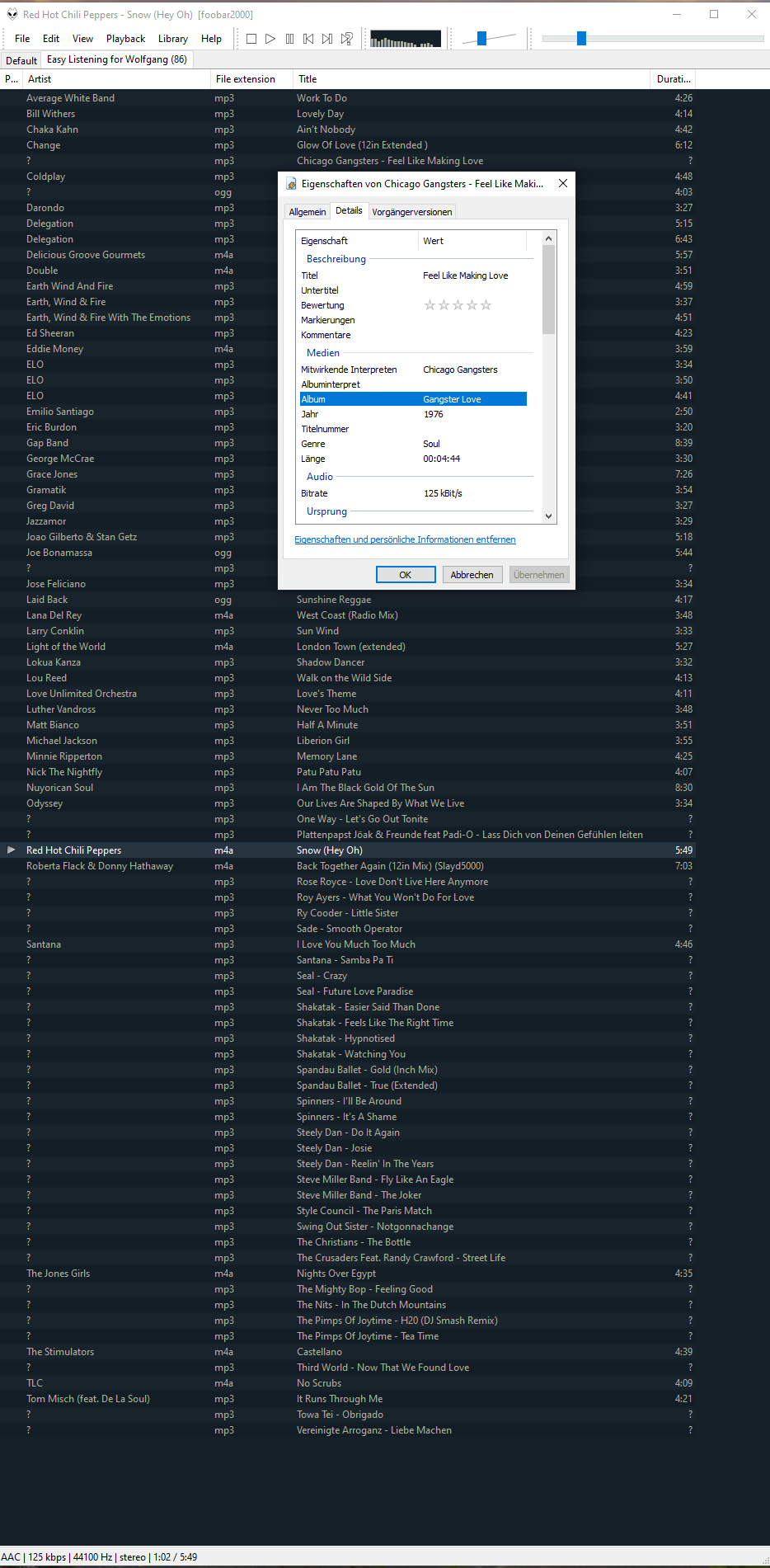Open the Library menu
Screen dimensions: 770x1568
pos(173,39)
